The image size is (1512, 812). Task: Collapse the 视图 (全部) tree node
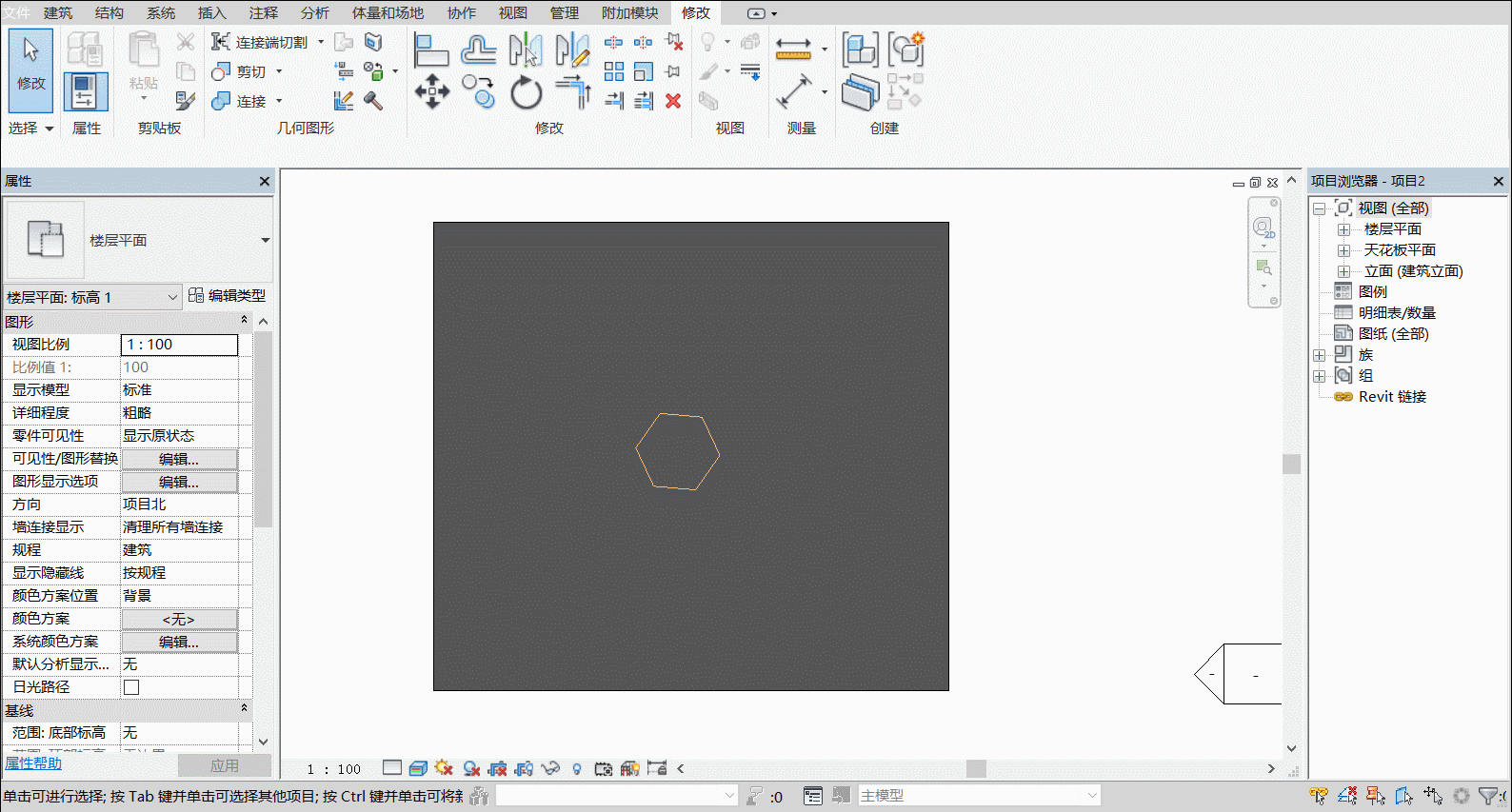click(1319, 208)
